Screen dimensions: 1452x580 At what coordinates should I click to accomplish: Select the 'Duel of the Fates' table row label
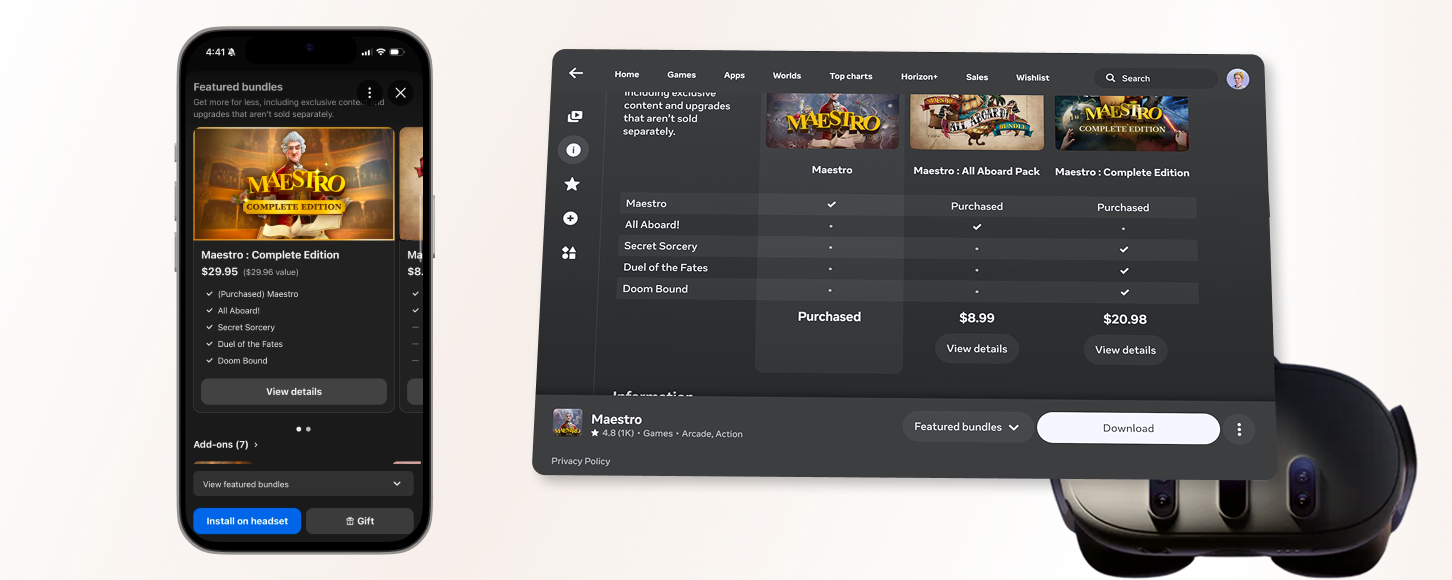click(x=665, y=267)
